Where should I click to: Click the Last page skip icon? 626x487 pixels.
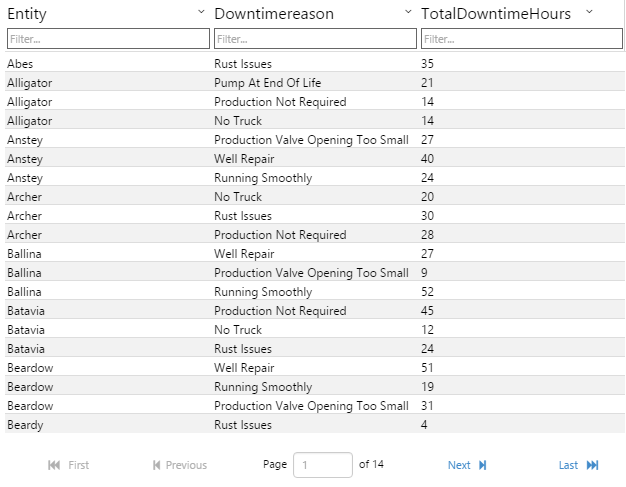coord(593,465)
